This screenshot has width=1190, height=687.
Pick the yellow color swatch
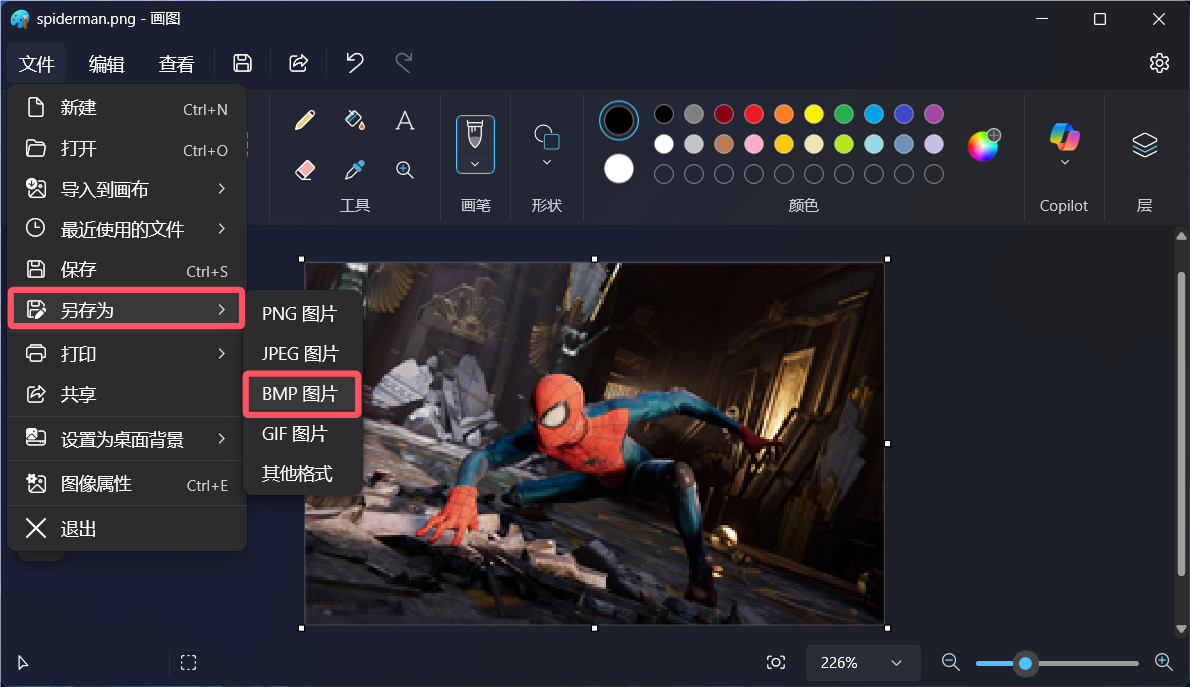[814, 114]
